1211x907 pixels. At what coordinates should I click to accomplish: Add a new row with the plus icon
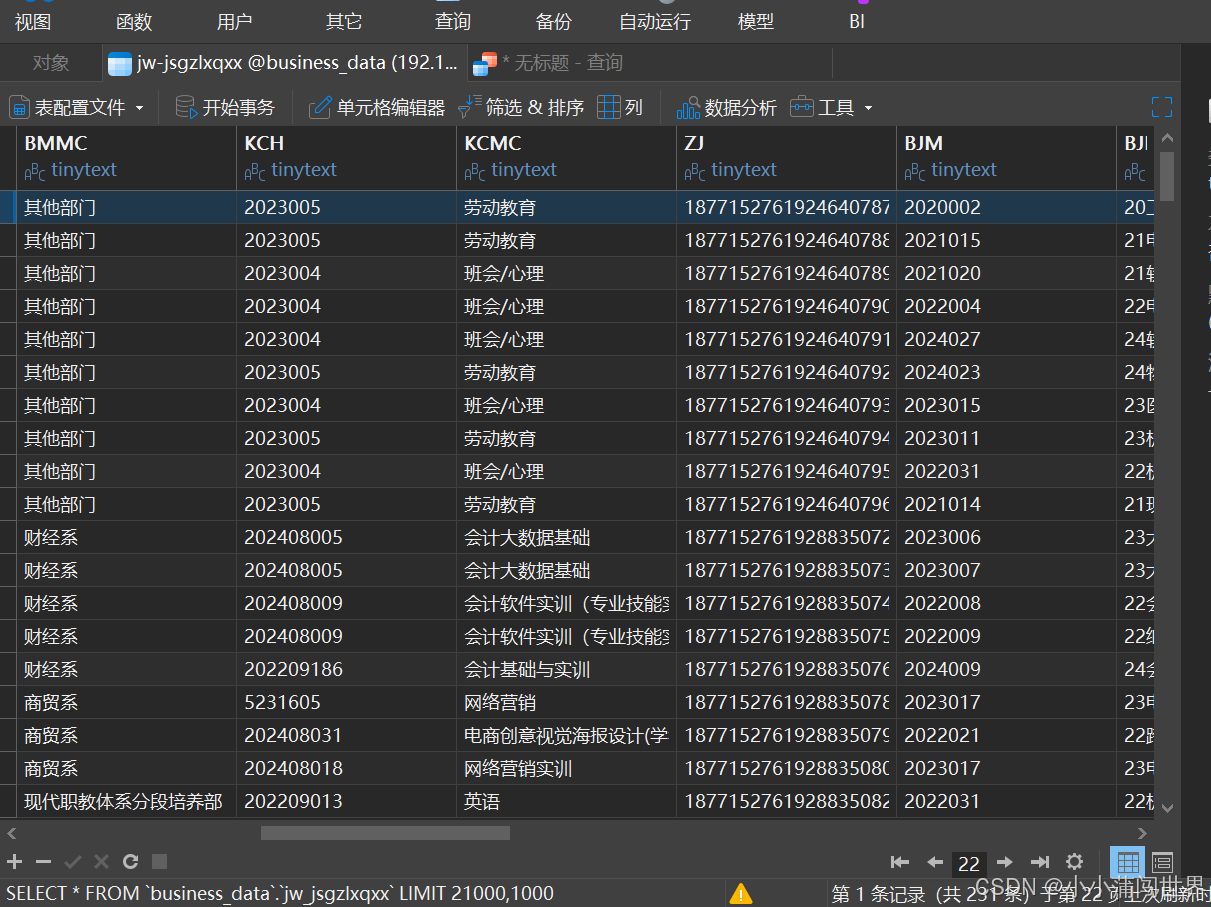point(14,862)
